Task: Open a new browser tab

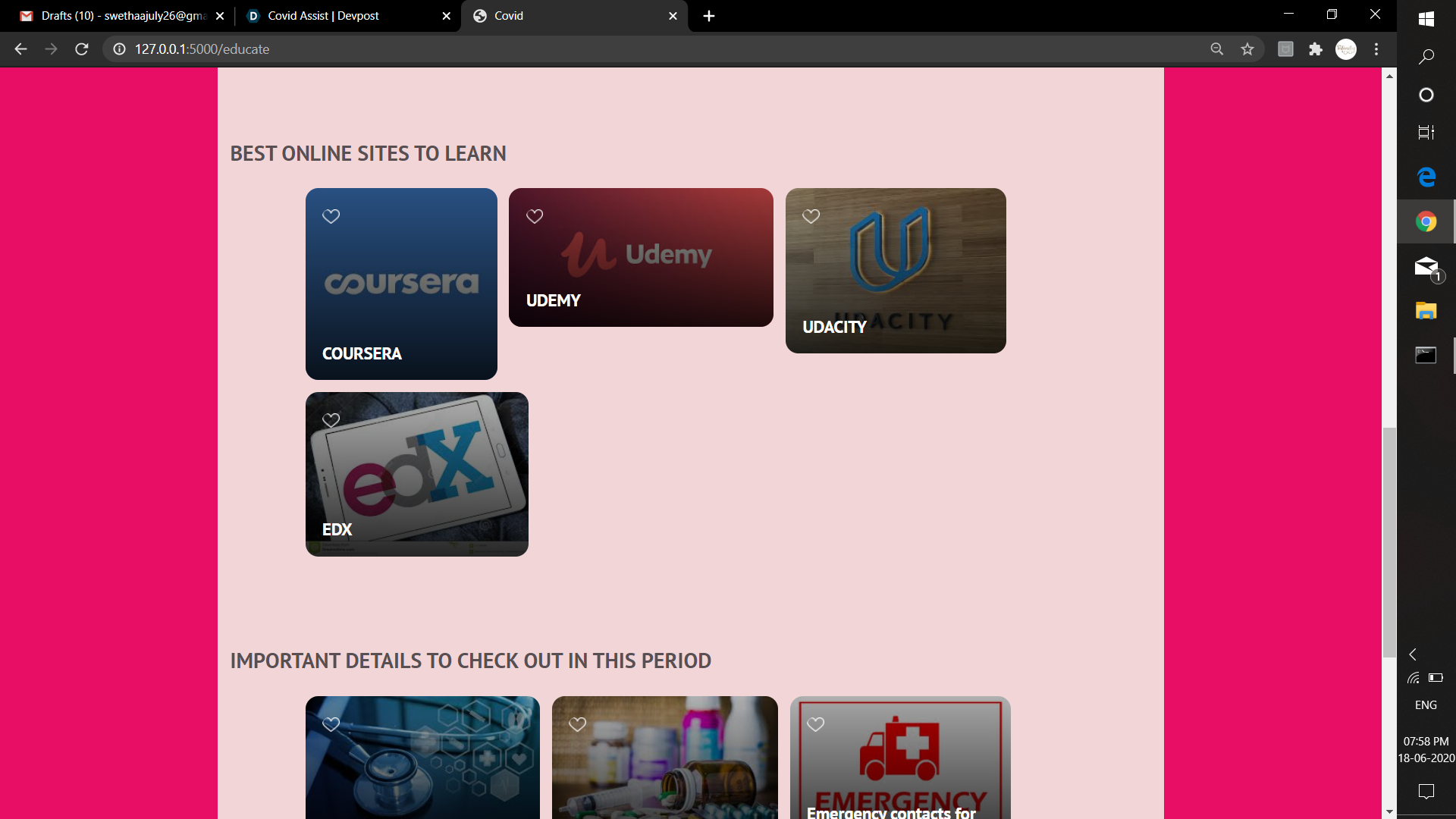Action: [x=709, y=16]
